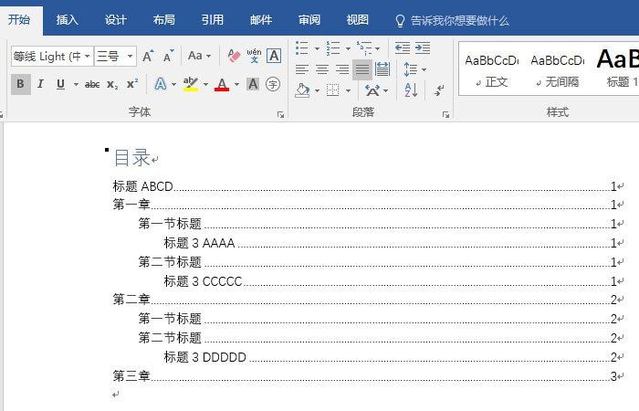Image resolution: width=639 pixels, height=411 pixels.
Task: Increase paragraph indent
Action: (x=423, y=48)
